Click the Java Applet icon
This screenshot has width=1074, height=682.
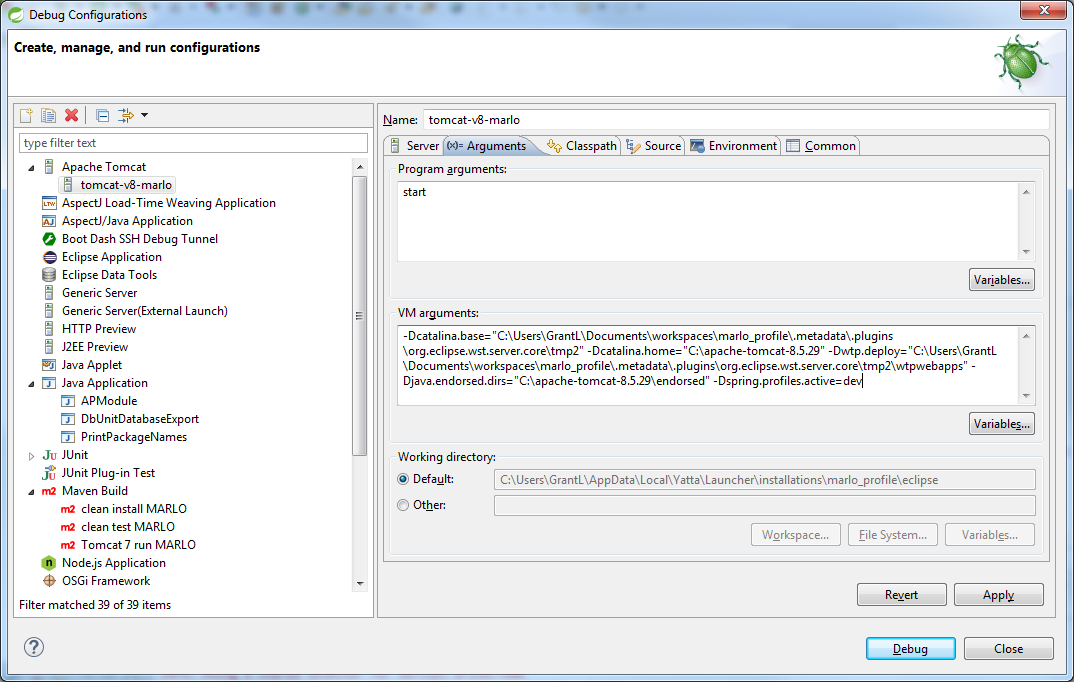coord(49,365)
